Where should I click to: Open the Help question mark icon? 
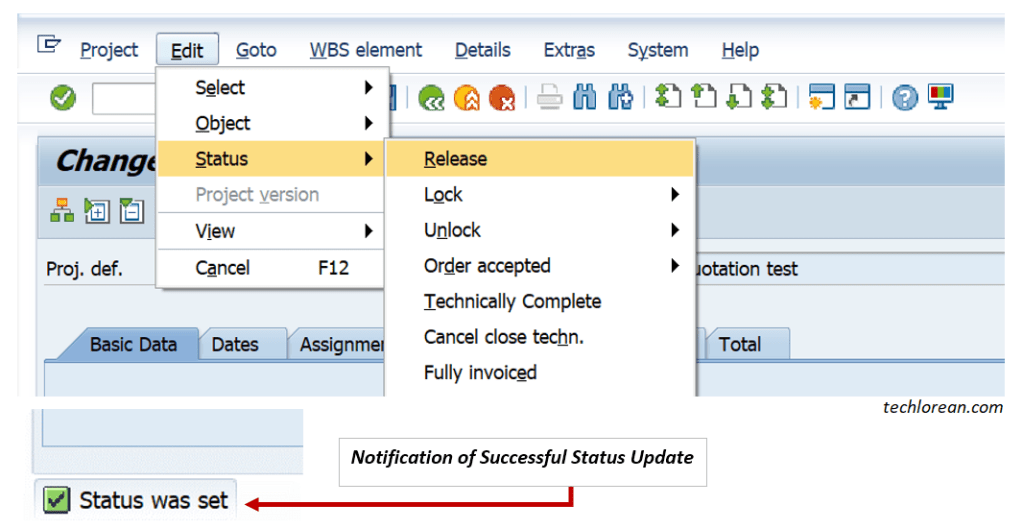(x=905, y=98)
